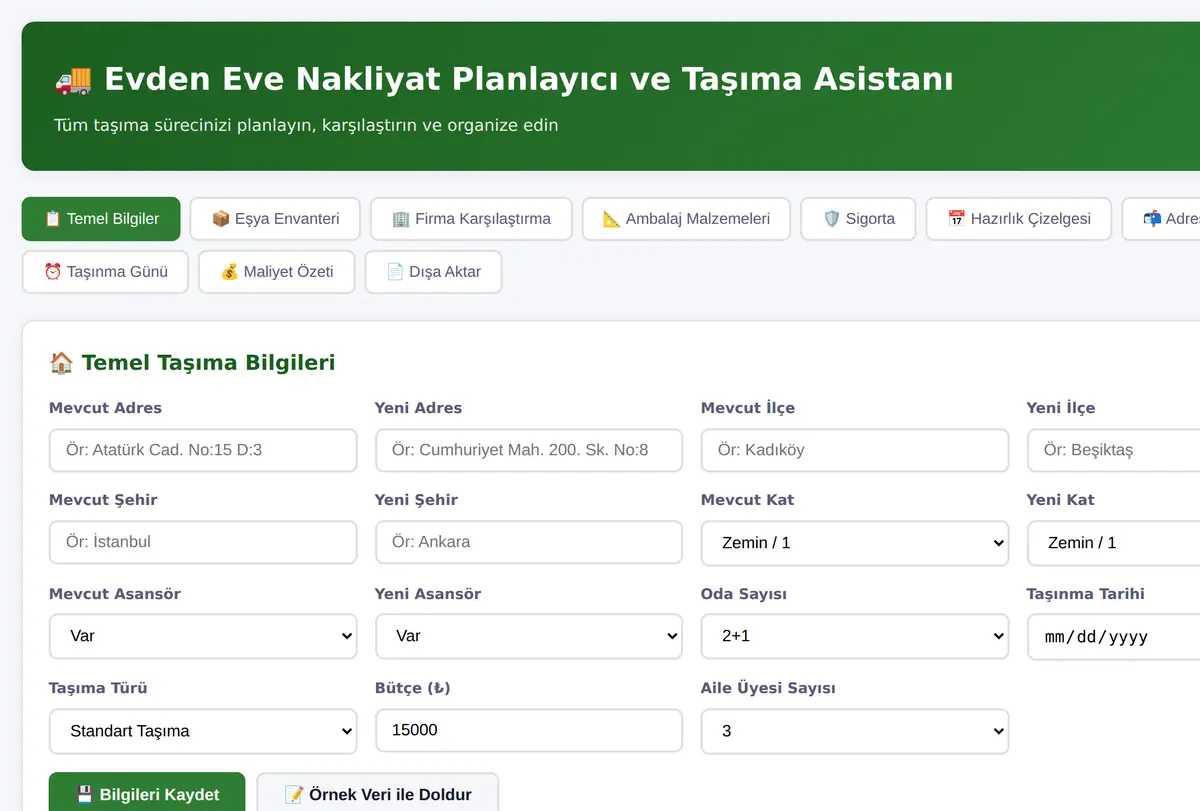Click the clipboard icon on Temel Bilgiler
Viewport: 1200px width, 811px height.
pyautogui.click(x=53, y=219)
